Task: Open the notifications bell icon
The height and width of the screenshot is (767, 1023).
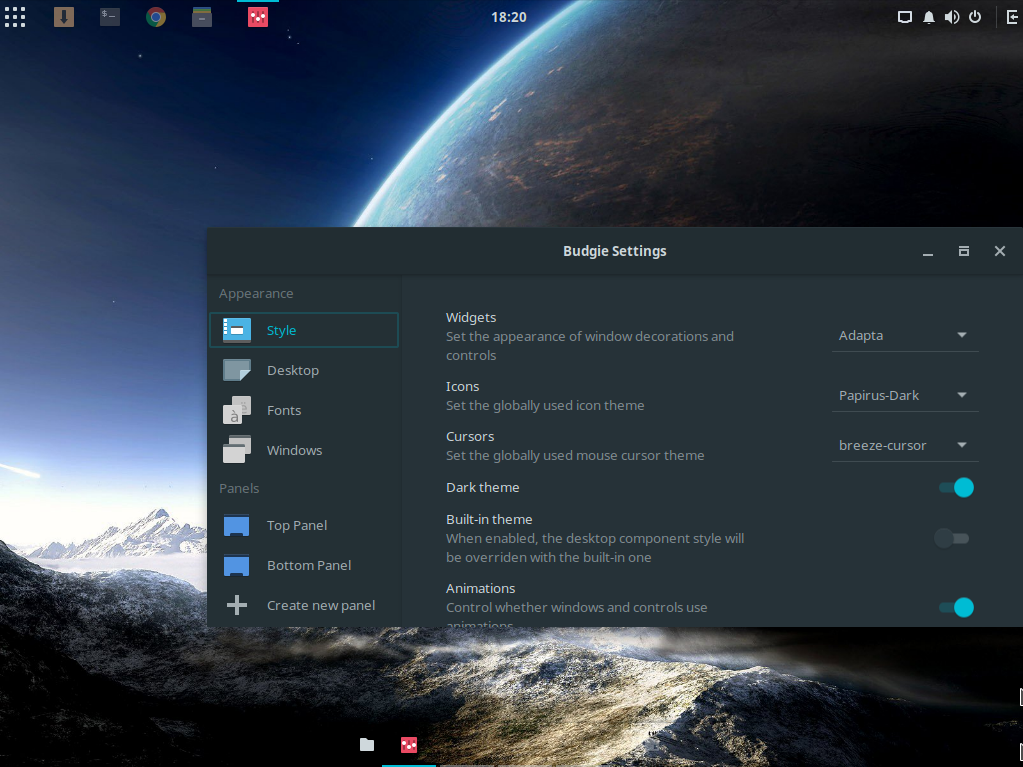Action: click(928, 17)
